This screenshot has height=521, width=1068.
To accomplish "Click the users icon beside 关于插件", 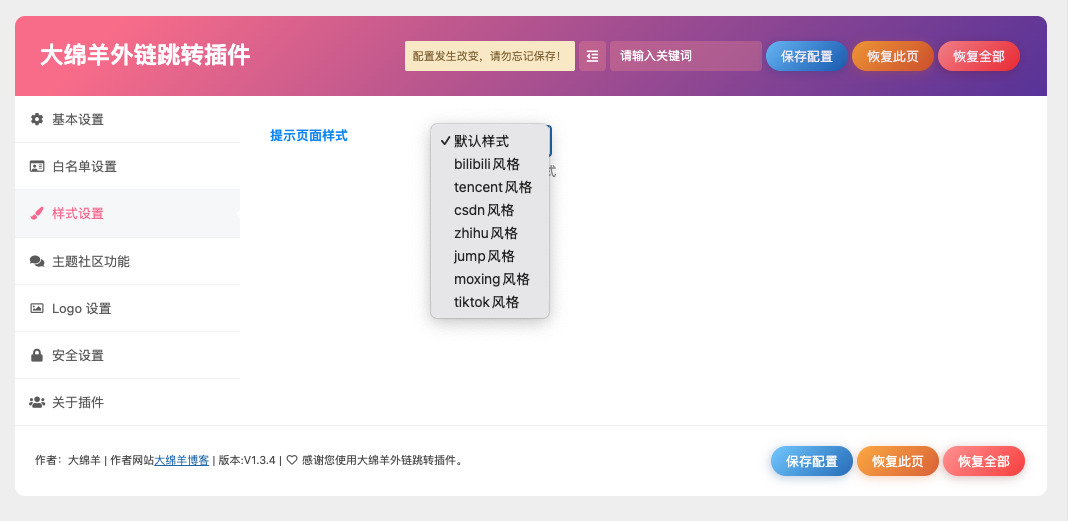I will pos(37,402).
